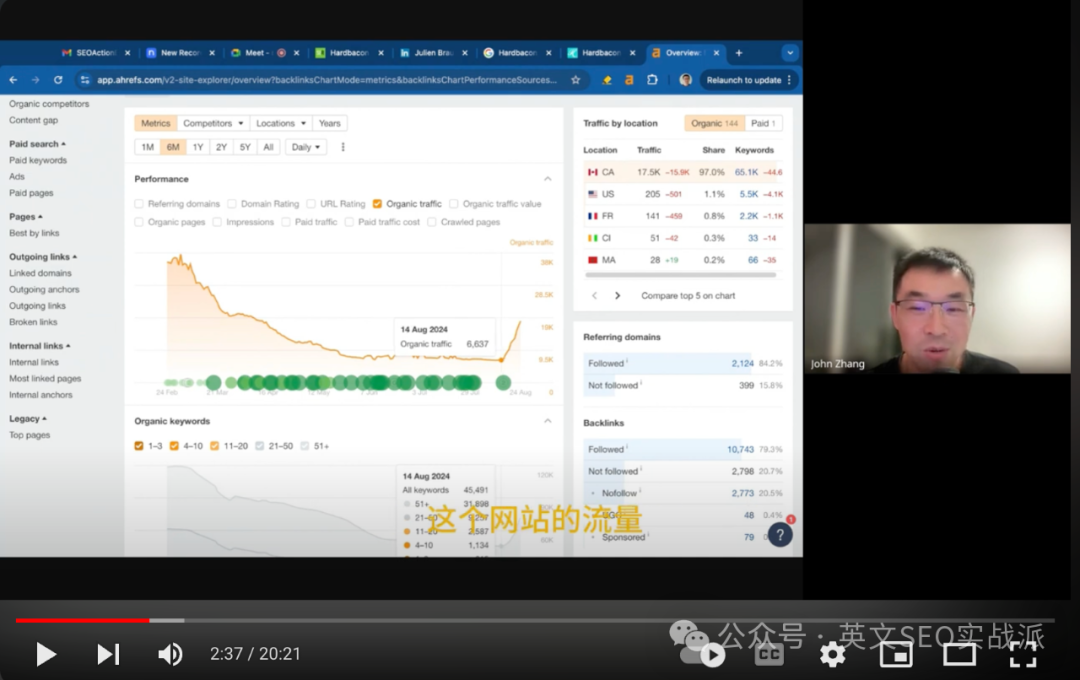Viewport: 1080px width, 680px height.
Task: Click the address bar URL field
Action: point(326,80)
